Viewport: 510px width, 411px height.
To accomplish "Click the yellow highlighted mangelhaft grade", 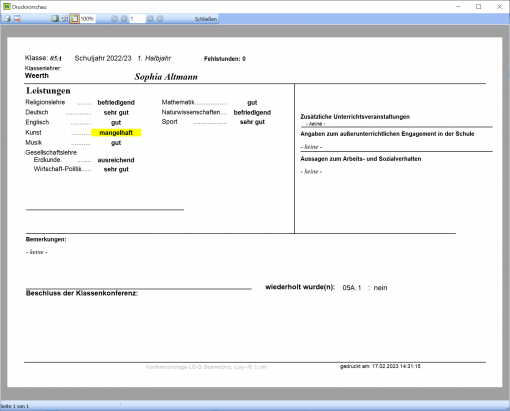I will pyautogui.click(x=116, y=133).
